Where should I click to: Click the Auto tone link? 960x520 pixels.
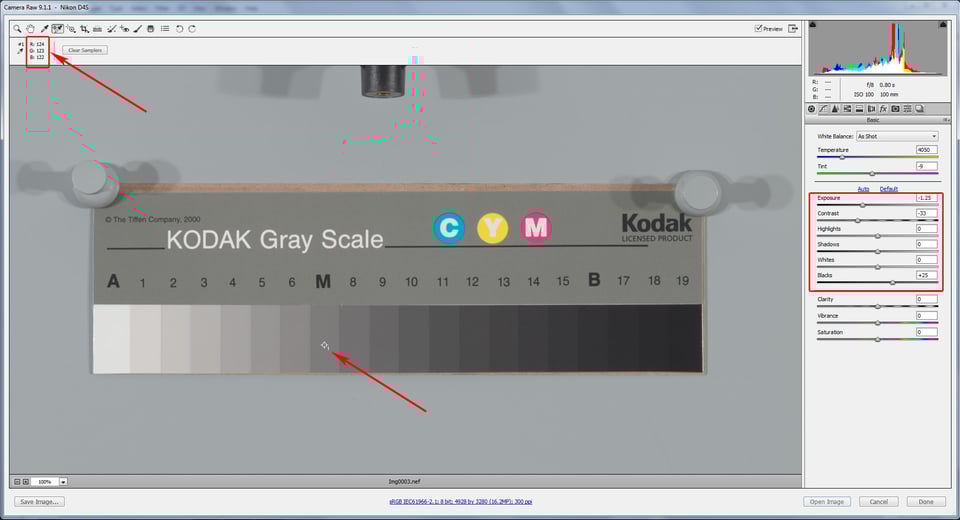point(863,189)
